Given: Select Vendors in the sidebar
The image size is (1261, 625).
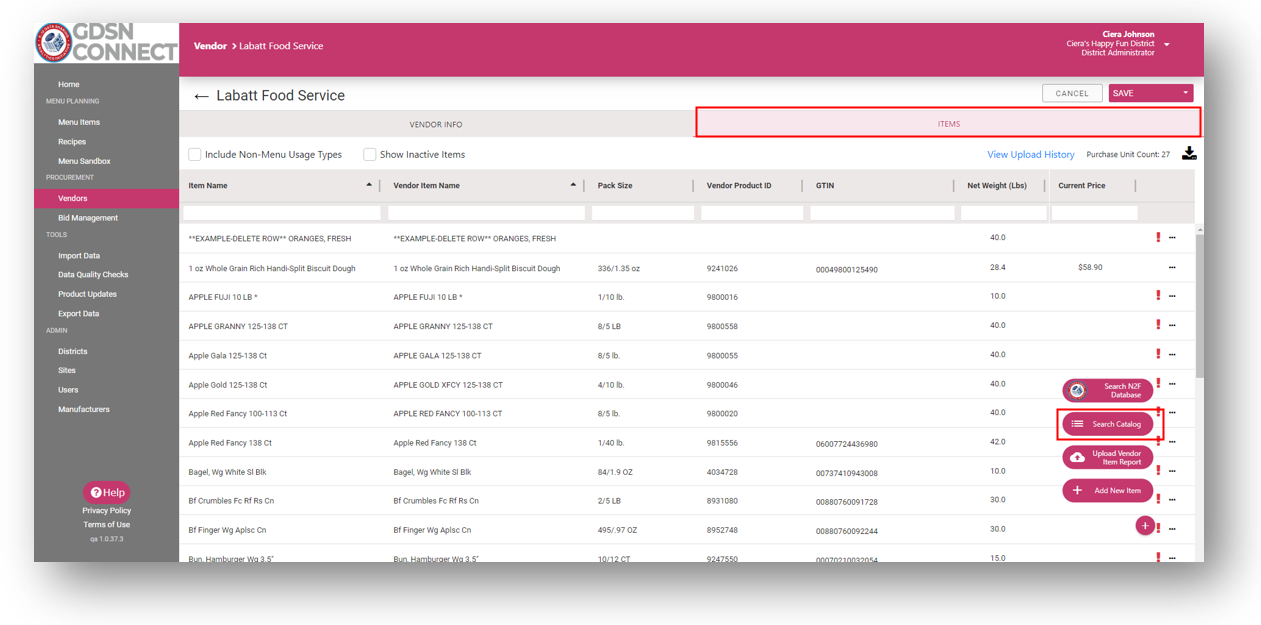Looking at the screenshot, I should (x=107, y=199).
